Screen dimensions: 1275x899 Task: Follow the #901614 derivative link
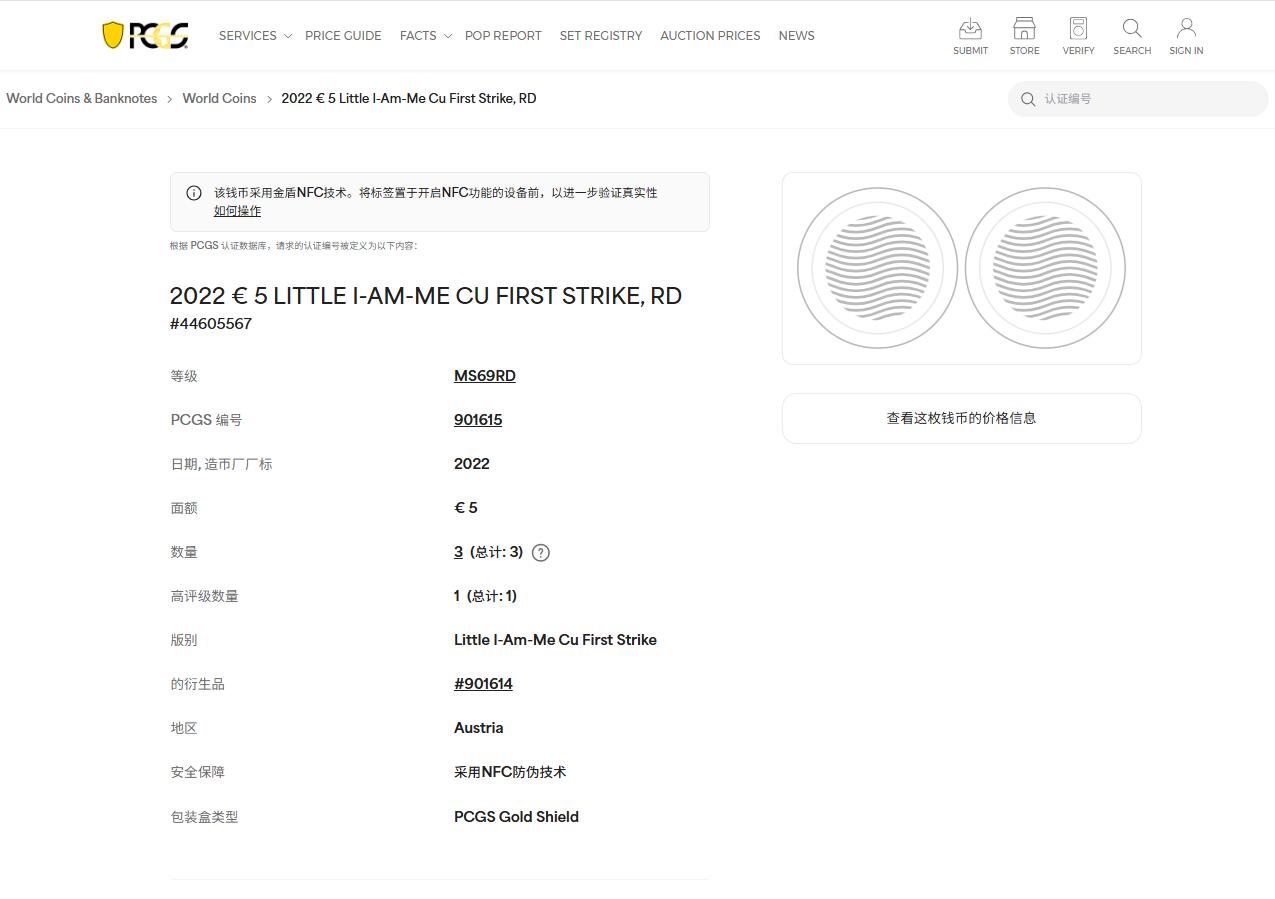(483, 683)
